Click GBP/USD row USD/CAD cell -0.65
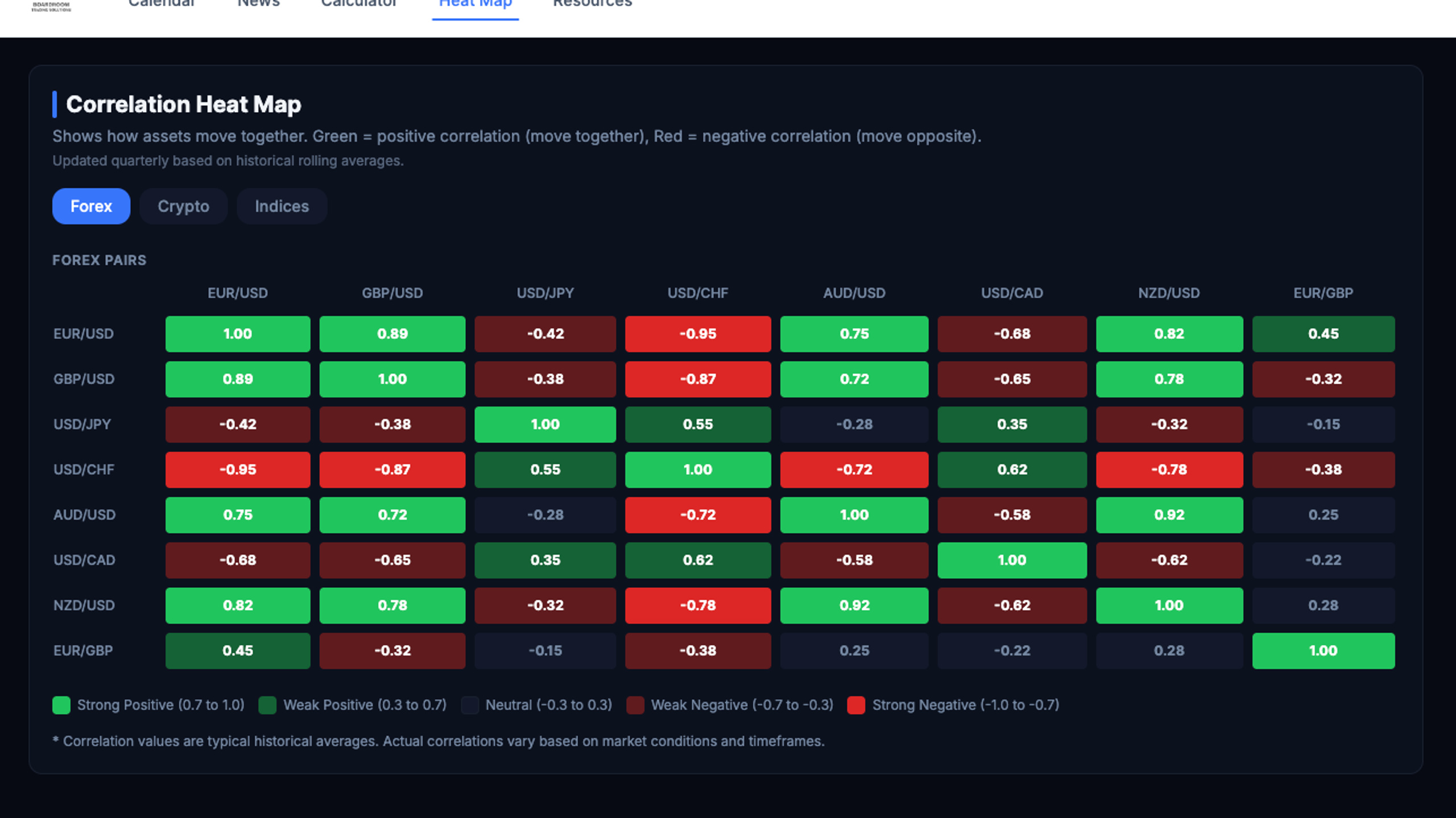 tap(1012, 379)
